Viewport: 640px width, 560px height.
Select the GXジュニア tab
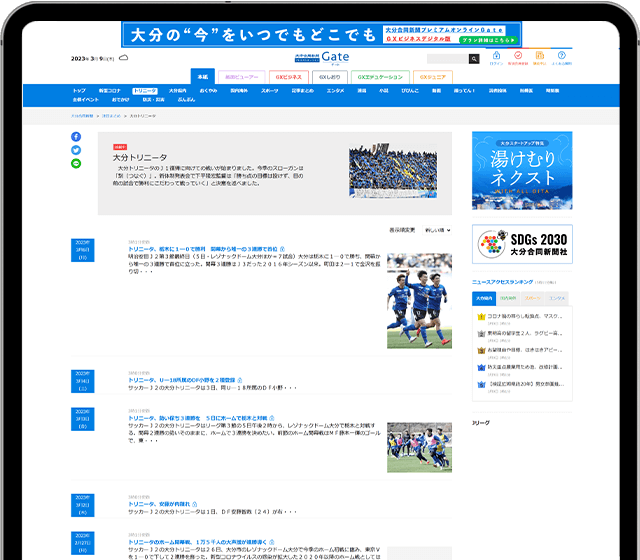click(433, 77)
